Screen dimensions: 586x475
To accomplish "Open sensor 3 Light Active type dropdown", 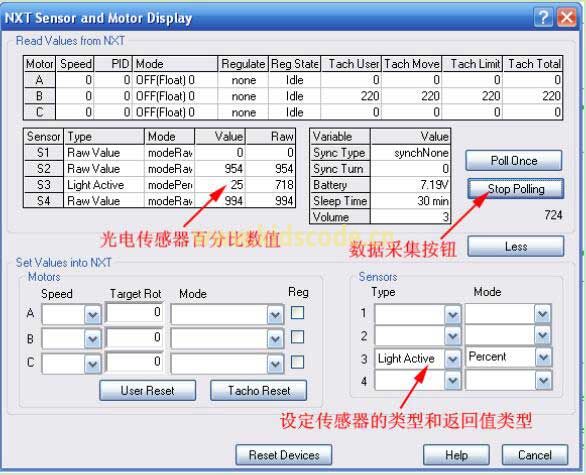I will (x=453, y=359).
